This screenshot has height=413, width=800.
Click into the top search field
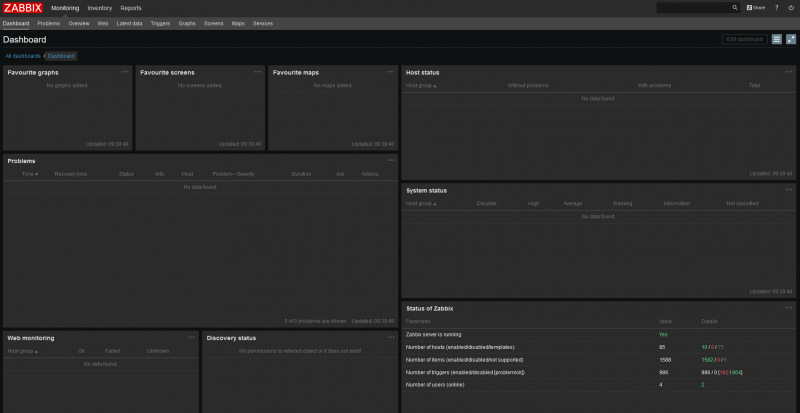(x=693, y=7)
